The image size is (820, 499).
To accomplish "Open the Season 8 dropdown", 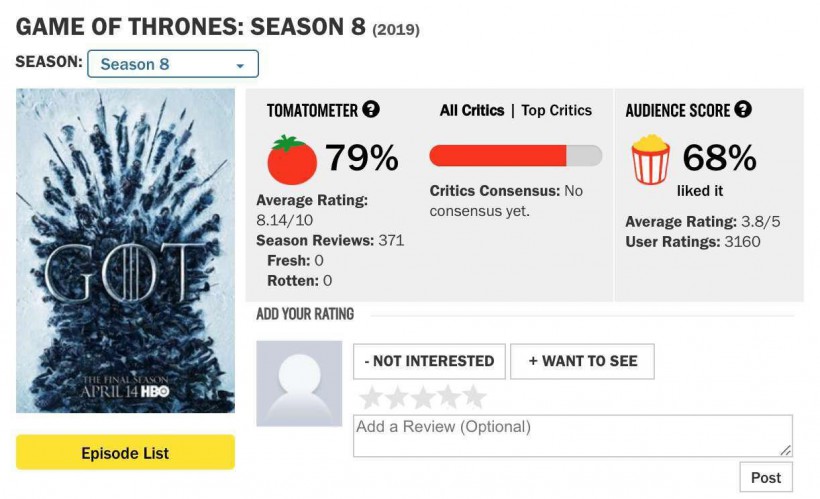I will tap(173, 64).
